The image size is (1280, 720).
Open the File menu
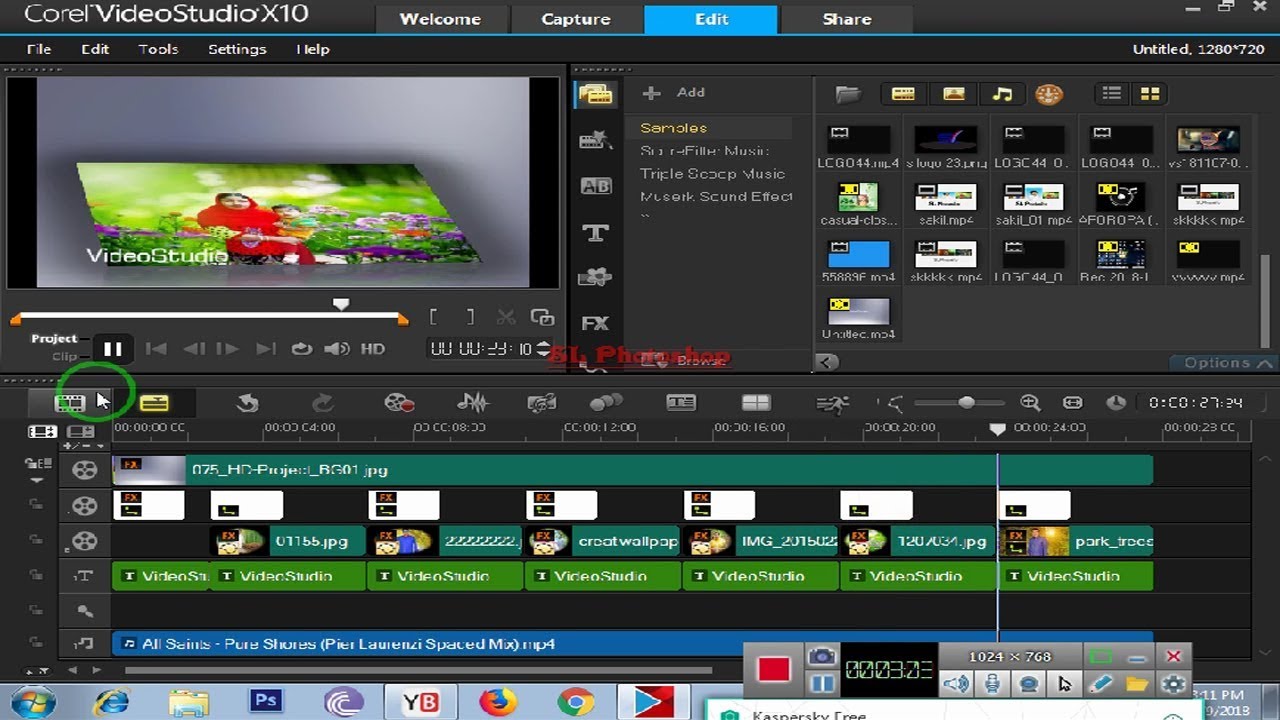pyautogui.click(x=39, y=49)
